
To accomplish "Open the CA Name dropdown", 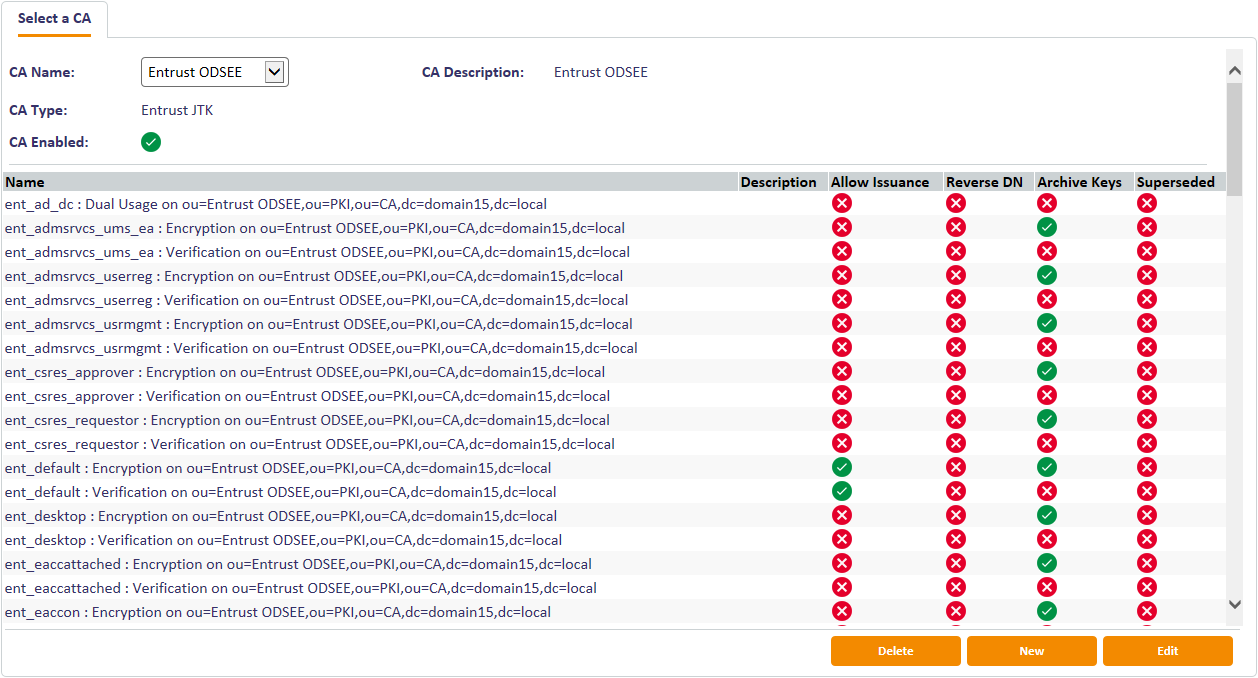I will click(214, 72).
